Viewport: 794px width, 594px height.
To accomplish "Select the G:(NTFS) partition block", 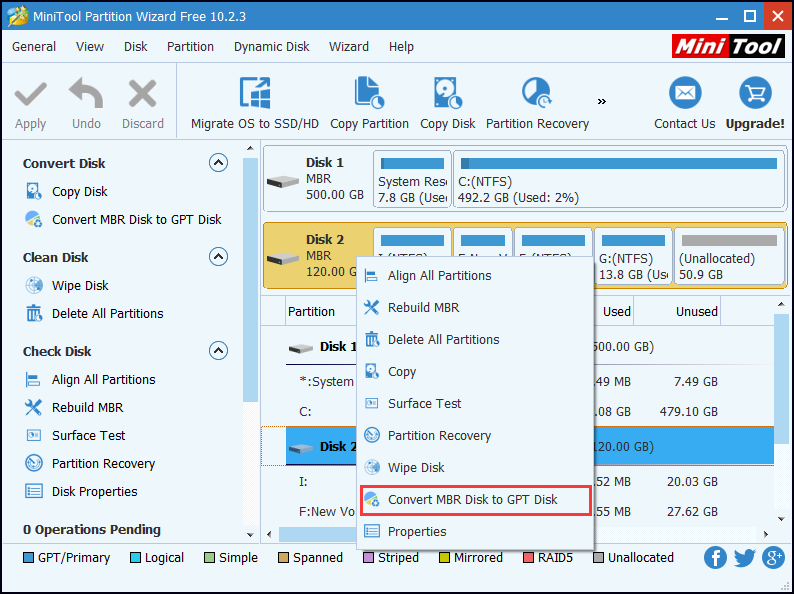I will pyautogui.click(x=633, y=256).
